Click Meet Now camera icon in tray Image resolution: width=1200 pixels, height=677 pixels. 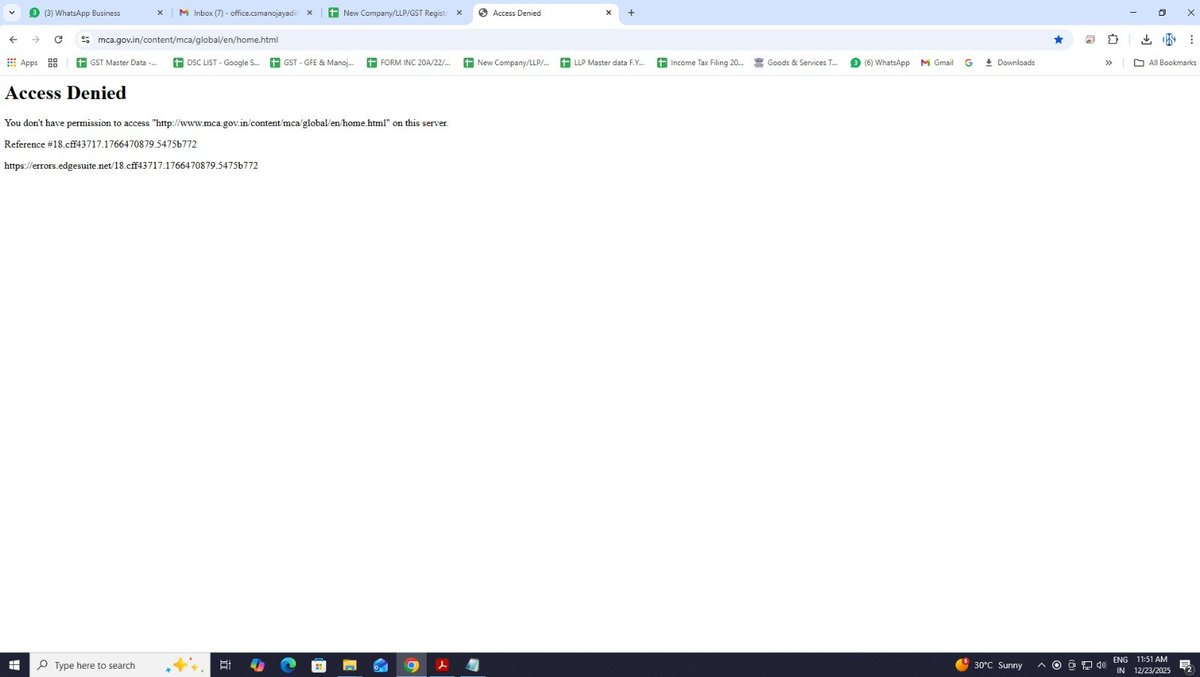(1072, 665)
